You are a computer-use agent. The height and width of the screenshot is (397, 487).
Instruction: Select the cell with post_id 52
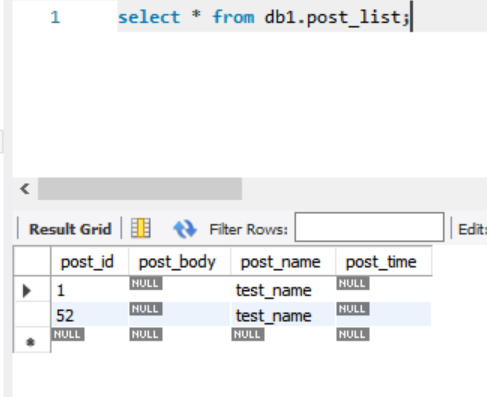[x=89, y=314]
